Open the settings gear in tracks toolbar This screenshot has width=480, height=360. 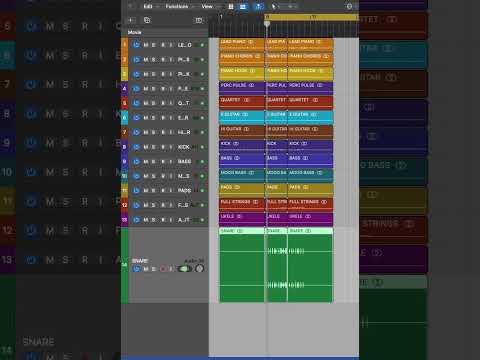349,6
